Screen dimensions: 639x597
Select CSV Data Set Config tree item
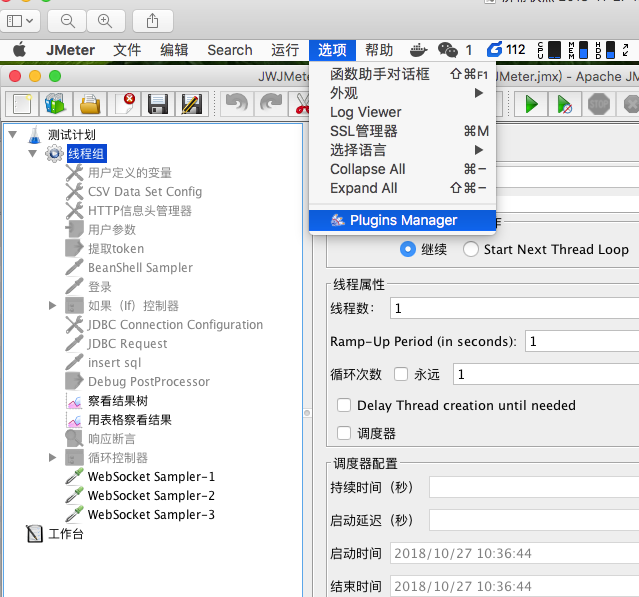click(x=145, y=192)
